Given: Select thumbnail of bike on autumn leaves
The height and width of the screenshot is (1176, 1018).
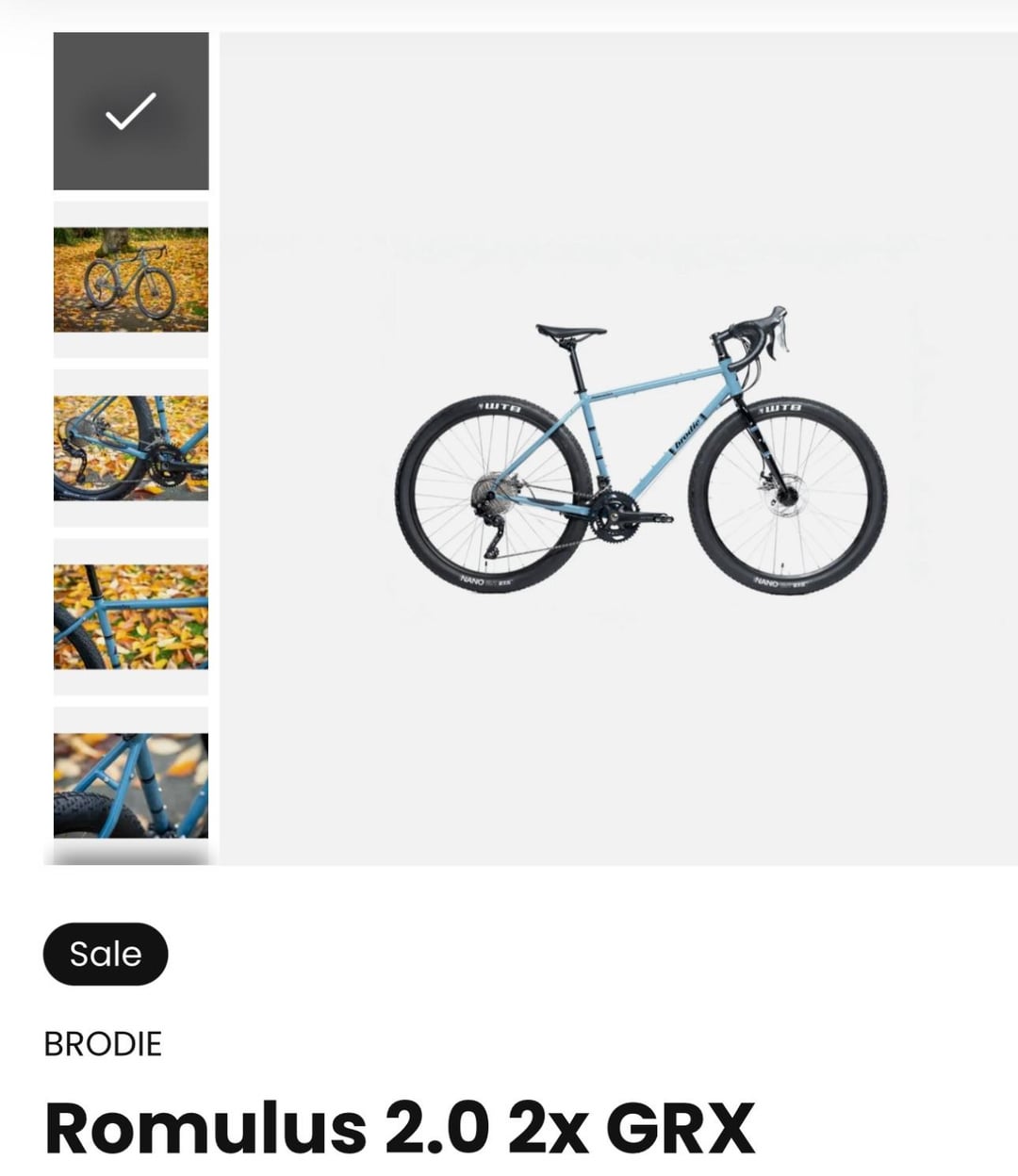Looking at the screenshot, I should 130,280.
